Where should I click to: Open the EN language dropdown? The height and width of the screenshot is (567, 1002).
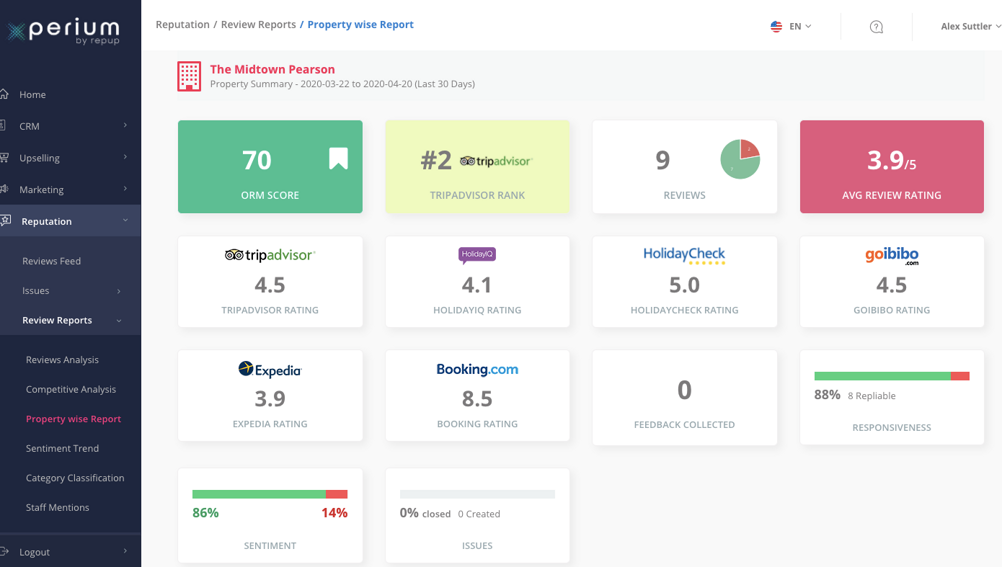800,27
